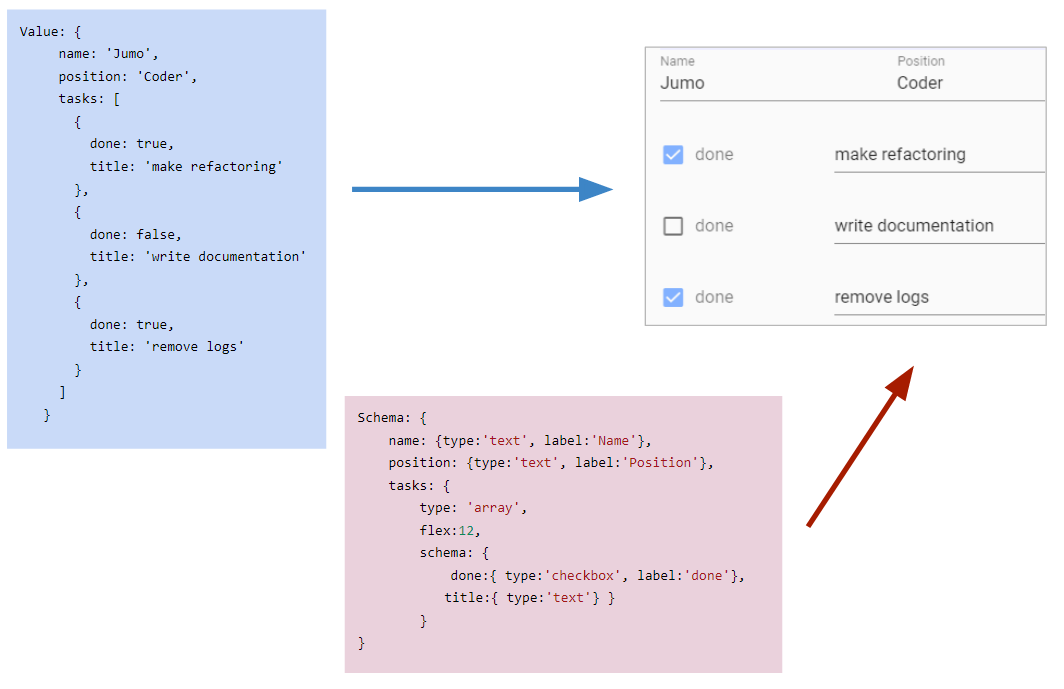Screen dimensions: 1064x689
Task: Click the Name input field containing Jumo
Action: [778, 83]
